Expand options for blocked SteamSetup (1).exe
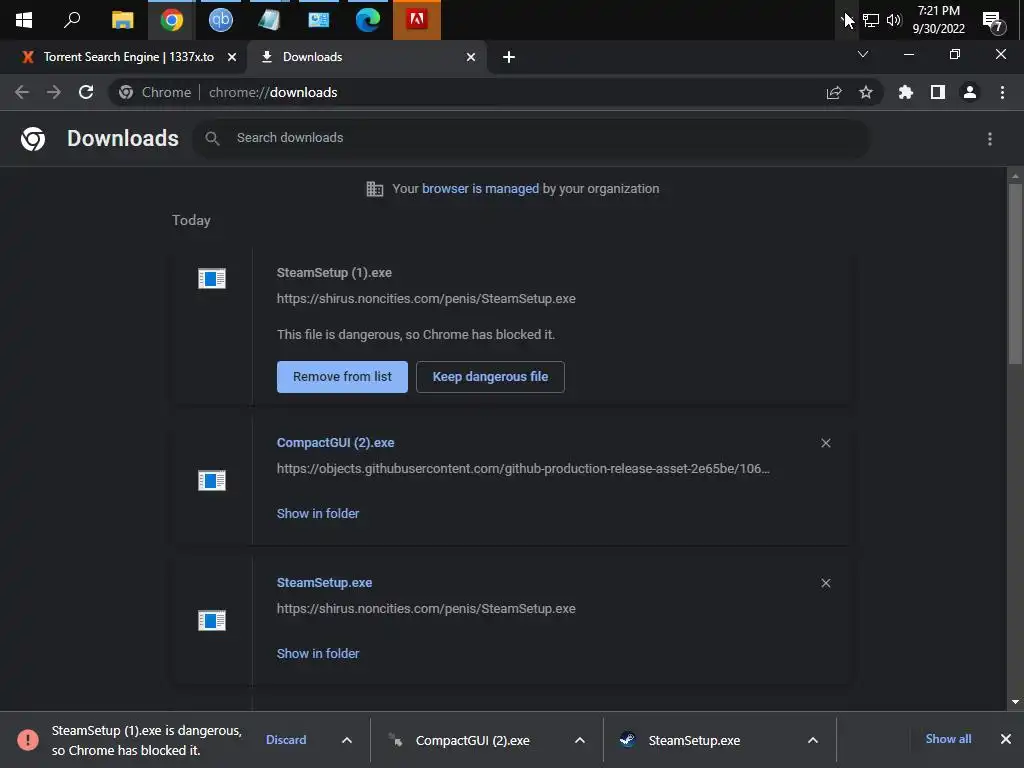The width and height of the screenshot is (1024, 768). click(x=347, y=740)
